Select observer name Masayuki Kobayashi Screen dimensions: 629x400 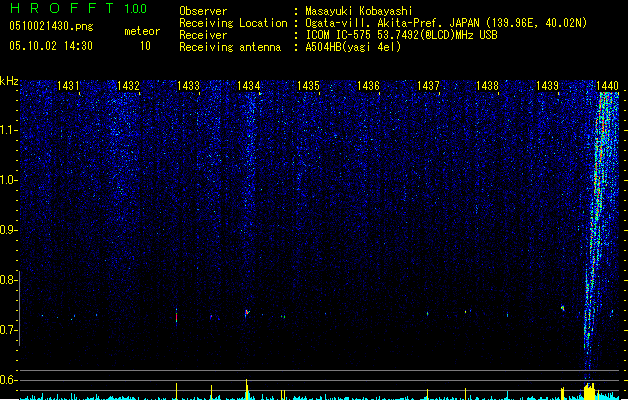(359, 11)
